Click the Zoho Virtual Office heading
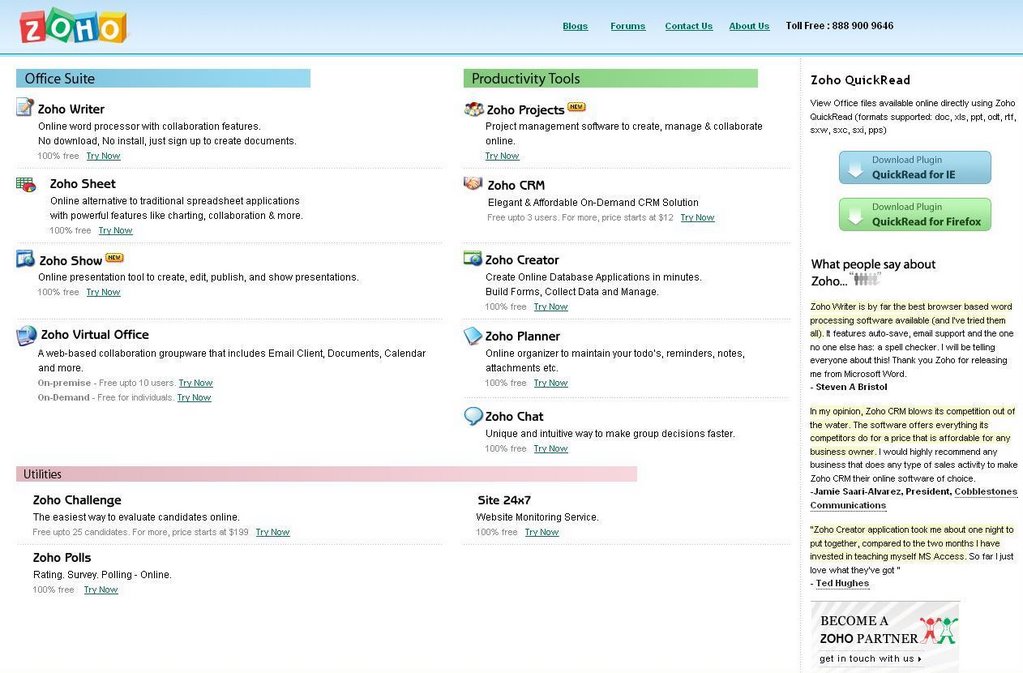 pos(95,335)
